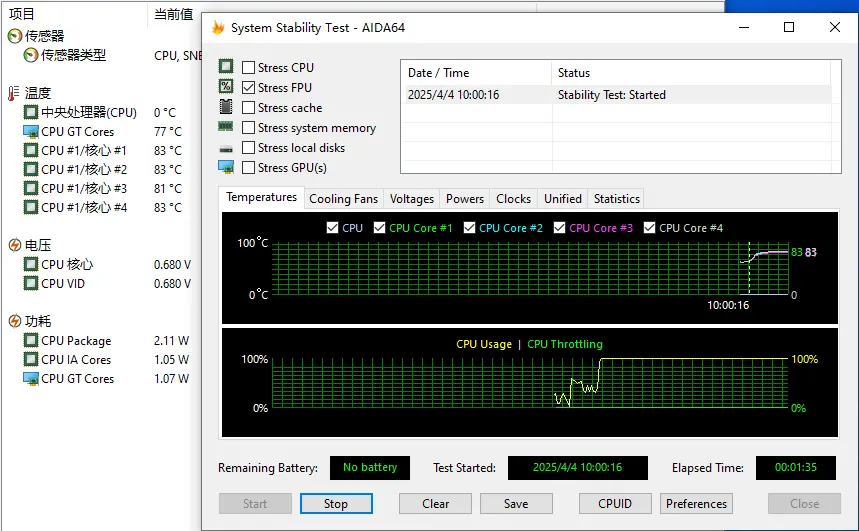Click the cache chip icon beside Stress cache
859x531 pixels.
[226, 106]
